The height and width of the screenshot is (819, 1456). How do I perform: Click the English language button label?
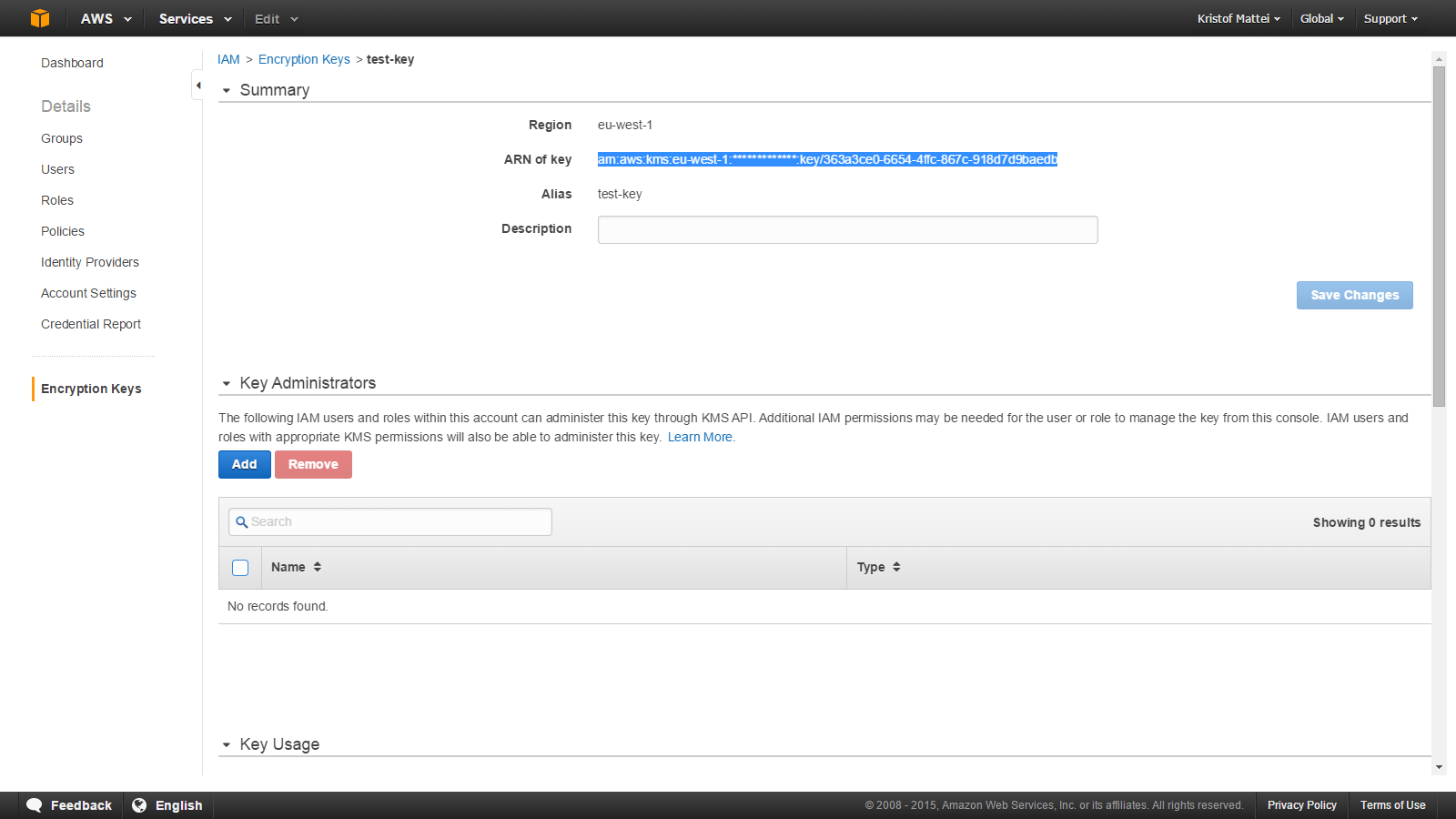(179, 805)
